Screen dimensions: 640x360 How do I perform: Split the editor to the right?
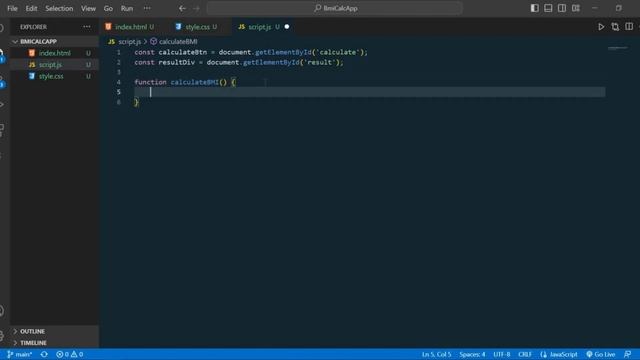[629, 27]
